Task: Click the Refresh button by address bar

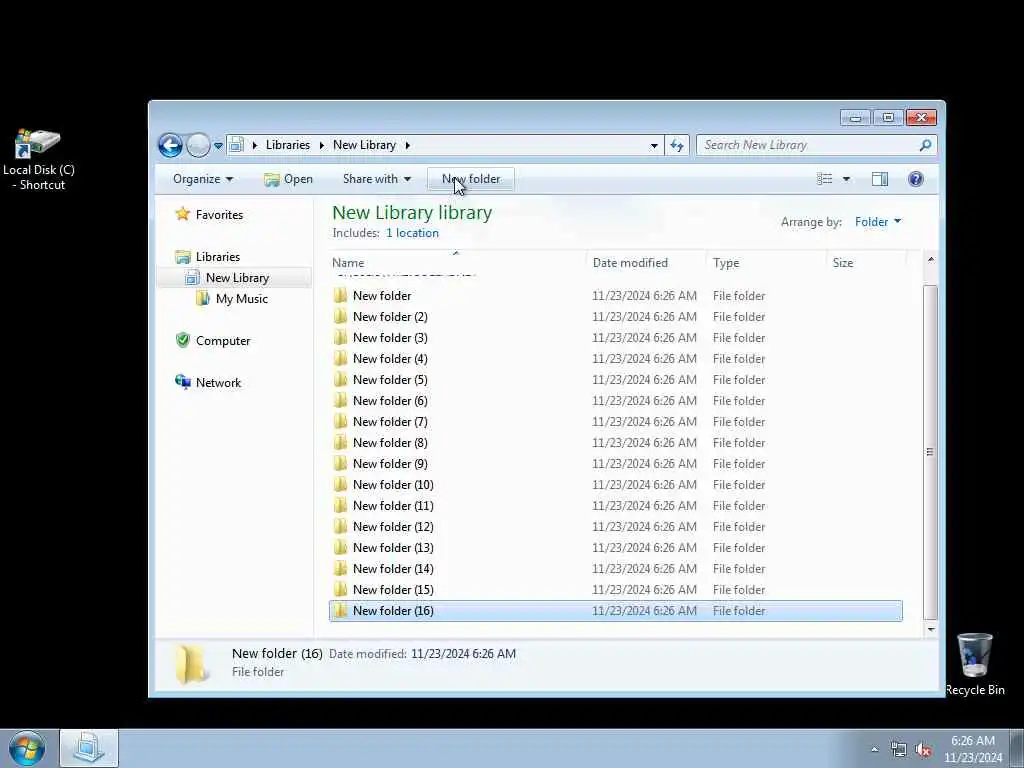Action: 677,146
